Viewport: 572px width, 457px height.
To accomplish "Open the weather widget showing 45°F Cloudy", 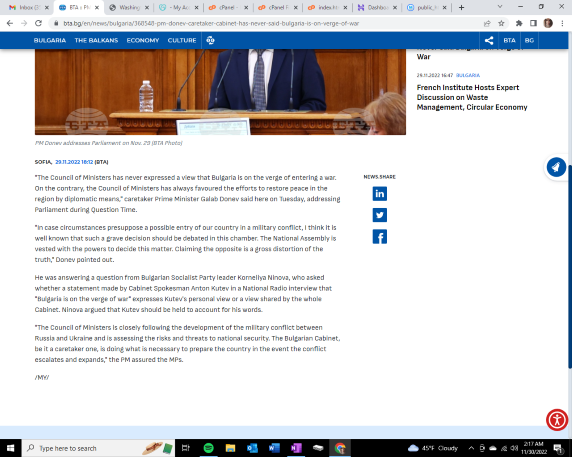I will click(x=433, y=448).
